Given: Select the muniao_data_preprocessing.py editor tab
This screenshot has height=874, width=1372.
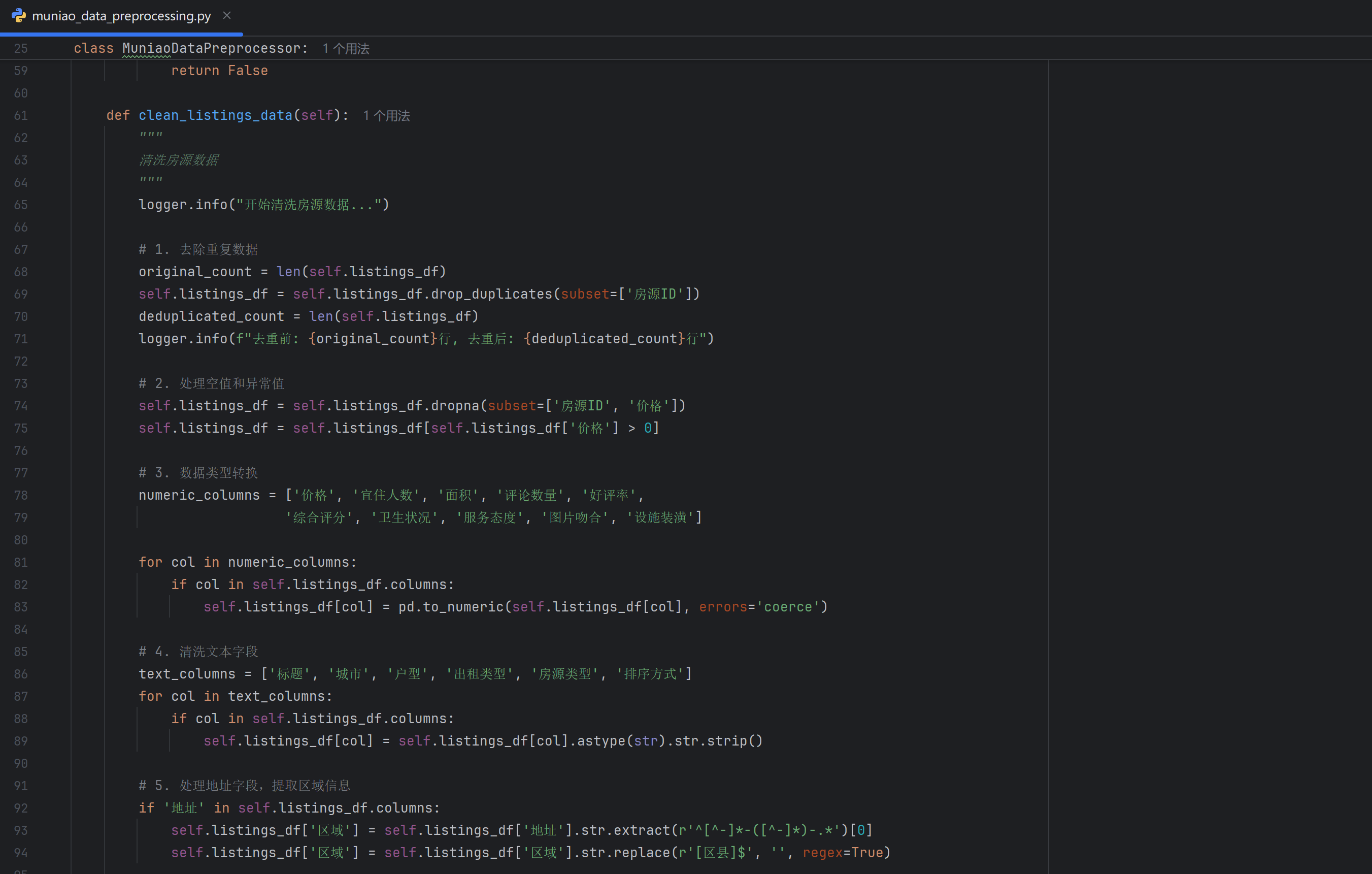Looking at the screenshot, I should point(121,16).
